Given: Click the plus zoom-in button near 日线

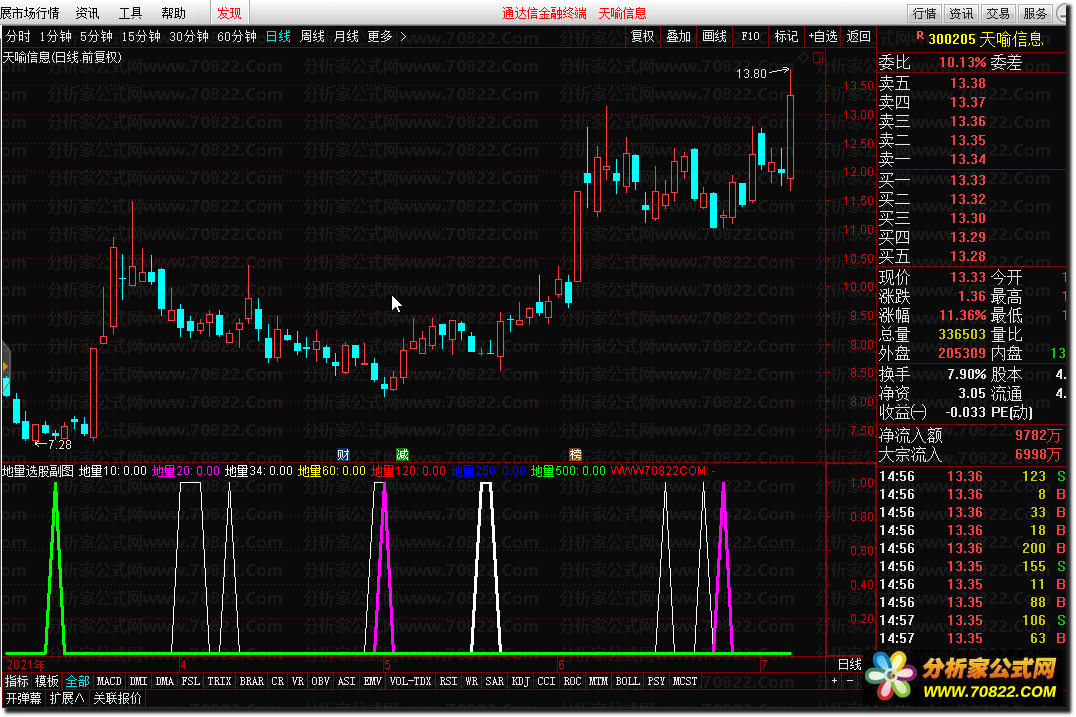Looking at the screenshot, I should click(x=834, y=681).
